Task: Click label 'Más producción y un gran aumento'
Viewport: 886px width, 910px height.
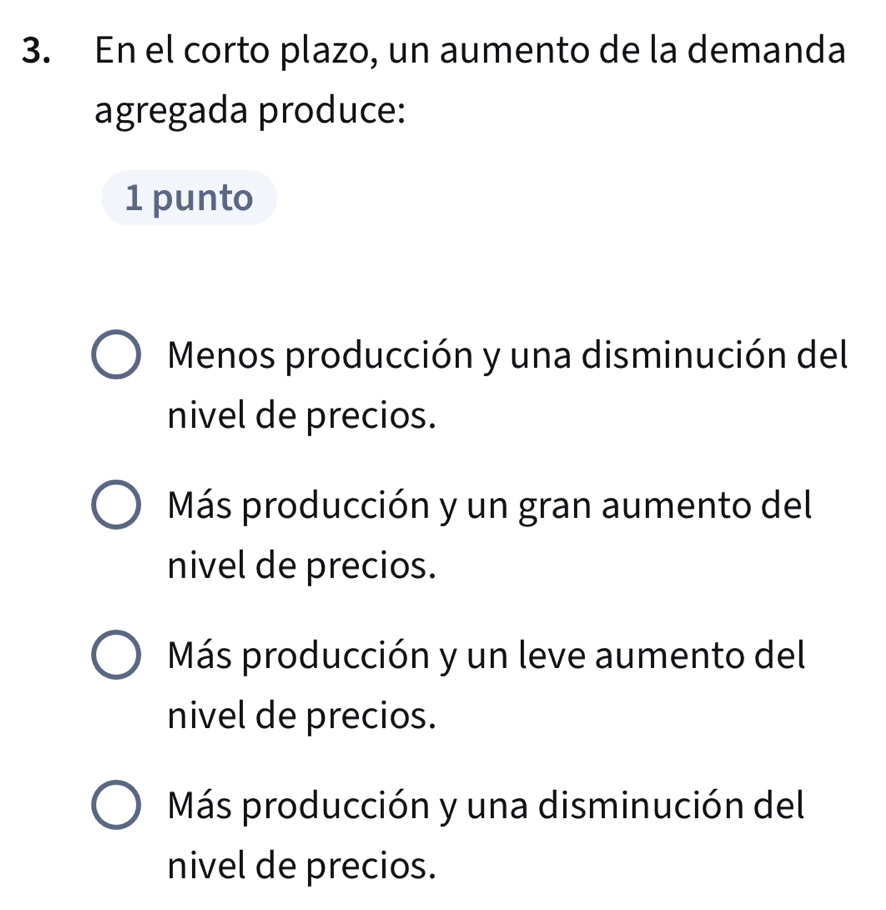Action: click(x=488, y=505)
